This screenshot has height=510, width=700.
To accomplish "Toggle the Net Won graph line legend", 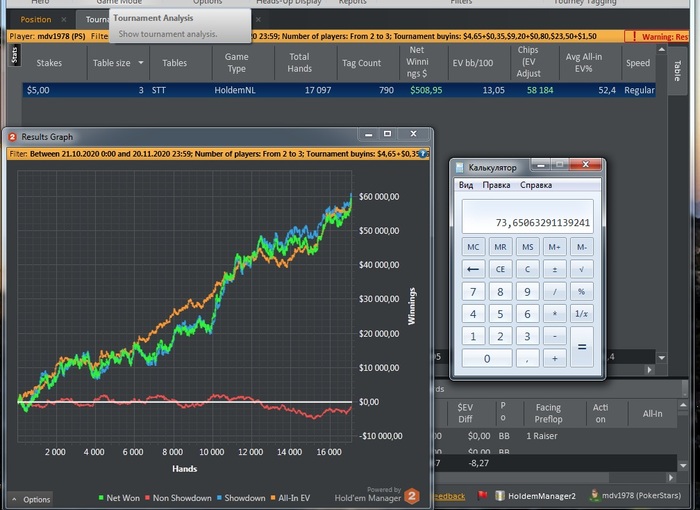I will pyautogui.click(x=119, y=498).
